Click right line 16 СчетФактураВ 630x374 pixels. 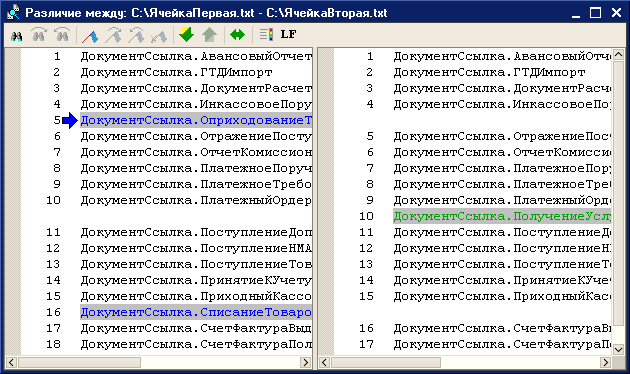point(502,328)
